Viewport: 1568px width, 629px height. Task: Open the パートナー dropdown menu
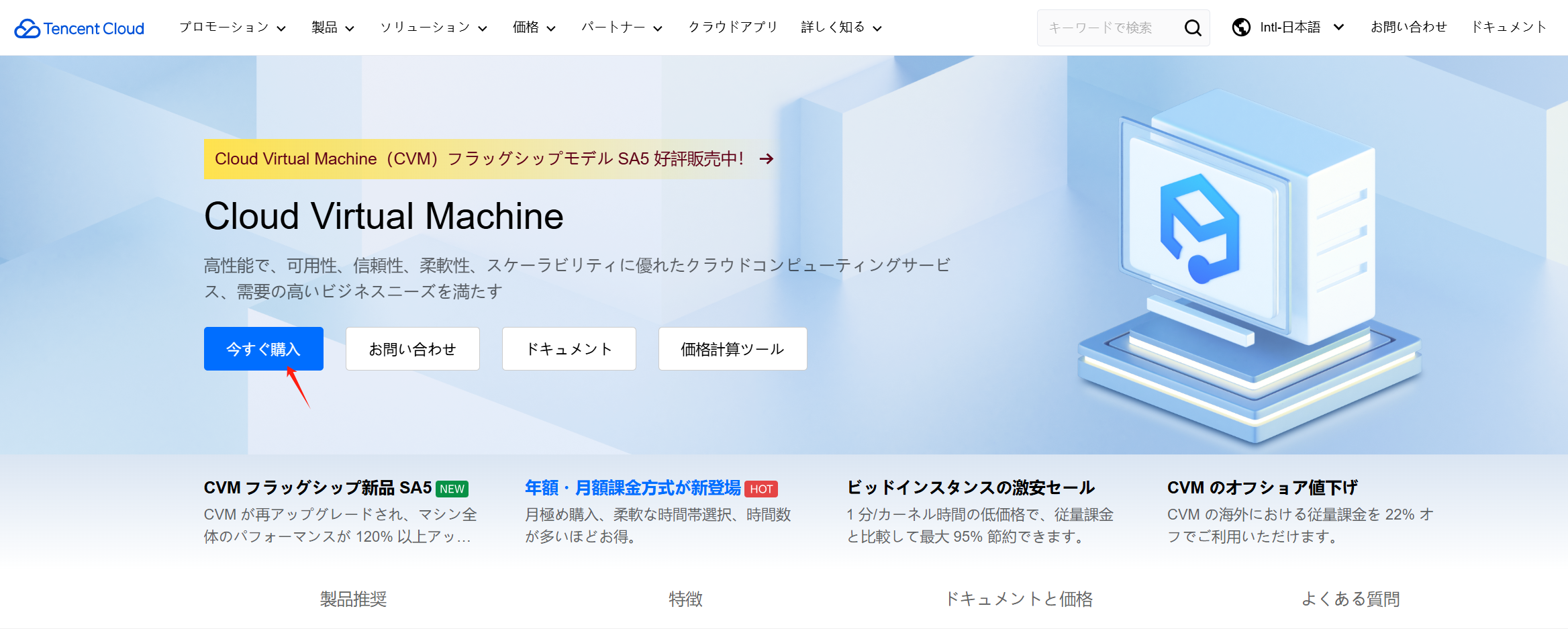[622, 28]
